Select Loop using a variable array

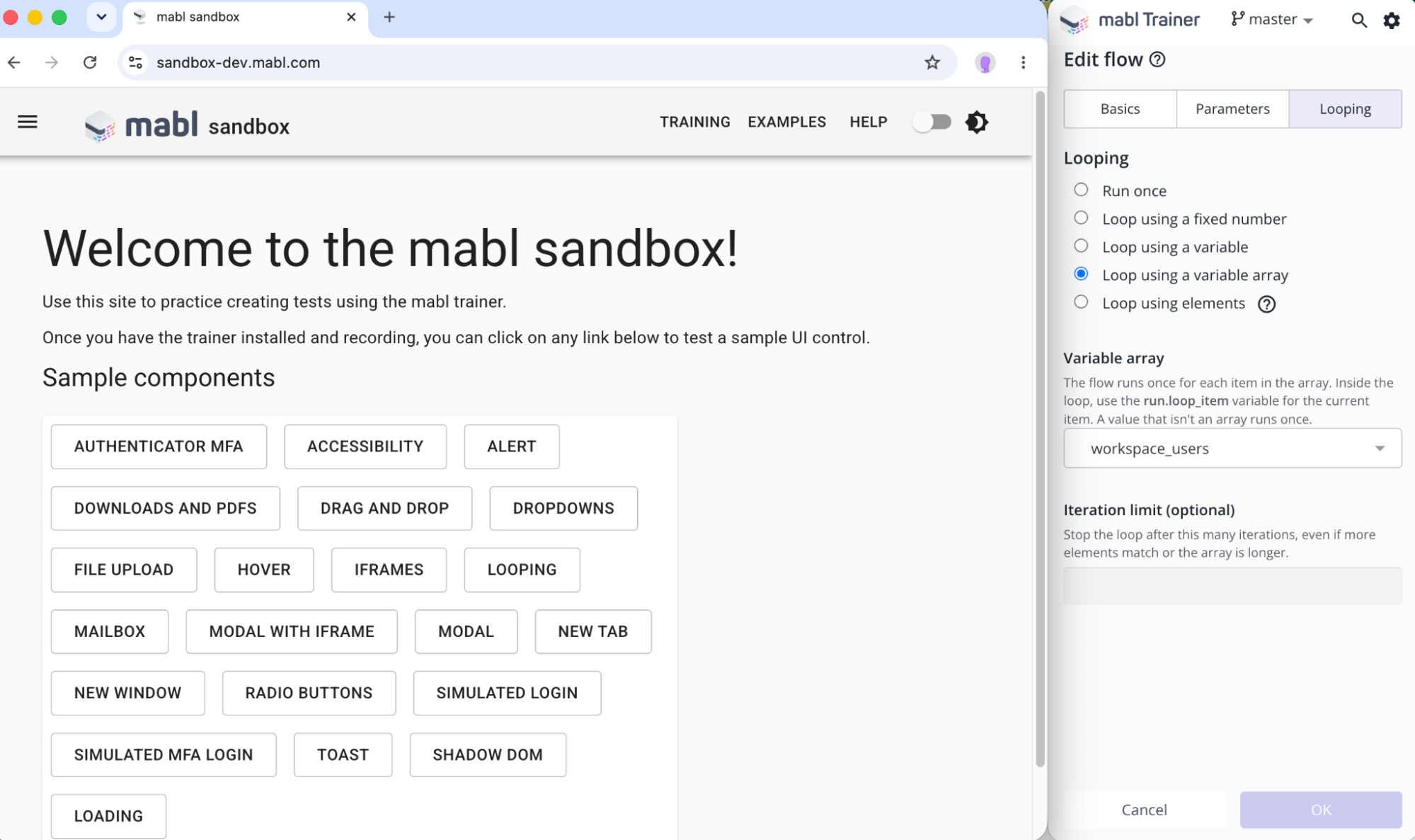point(1081,274)
